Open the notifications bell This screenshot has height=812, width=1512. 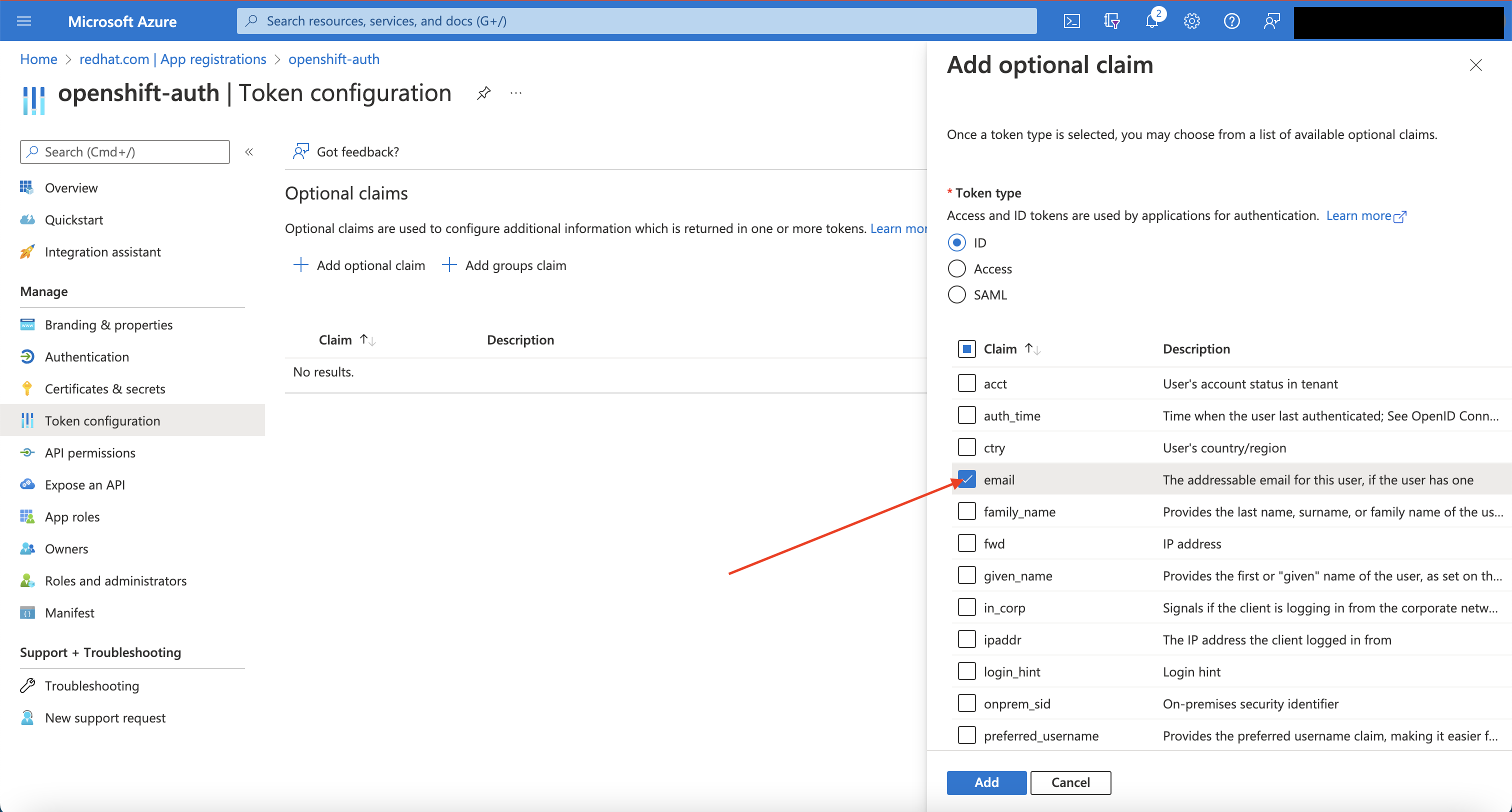pyautogui.click(x=1151, y=20)
